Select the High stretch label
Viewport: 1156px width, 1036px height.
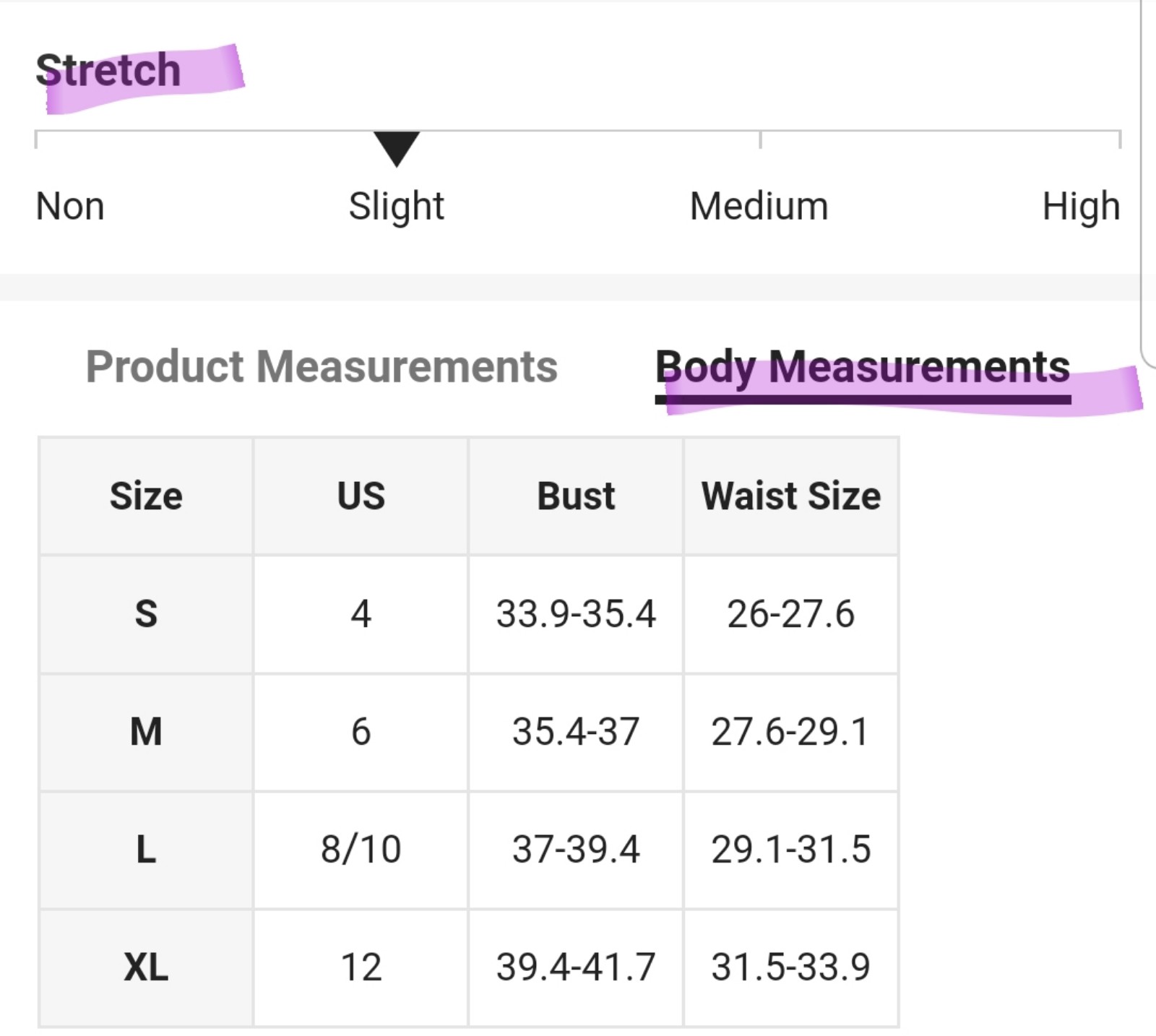click(x=1081, y=207)
